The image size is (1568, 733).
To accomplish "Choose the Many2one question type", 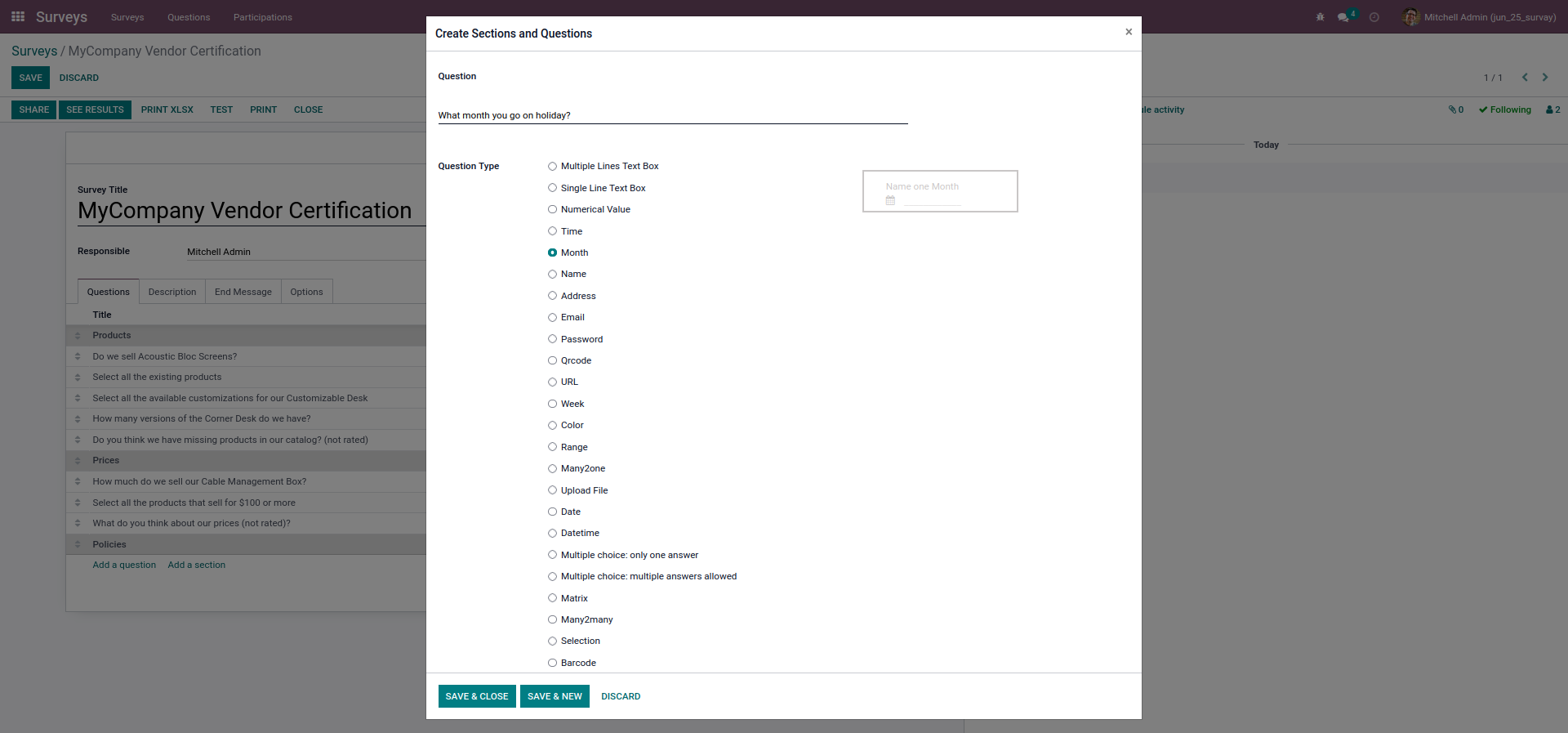I will 553,468.
